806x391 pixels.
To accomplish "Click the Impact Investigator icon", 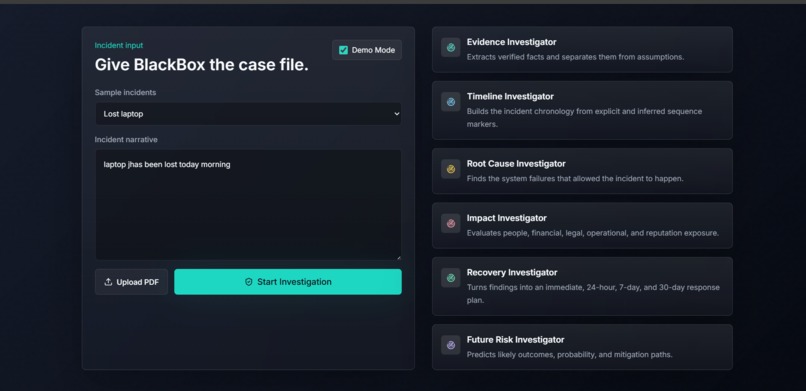I will click(x=451, y=224).
